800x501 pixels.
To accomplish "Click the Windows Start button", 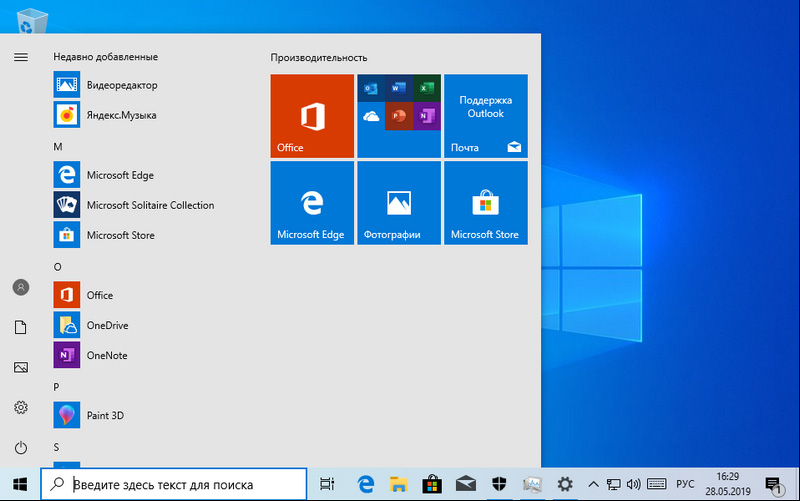I will click(x=20, y=484).
